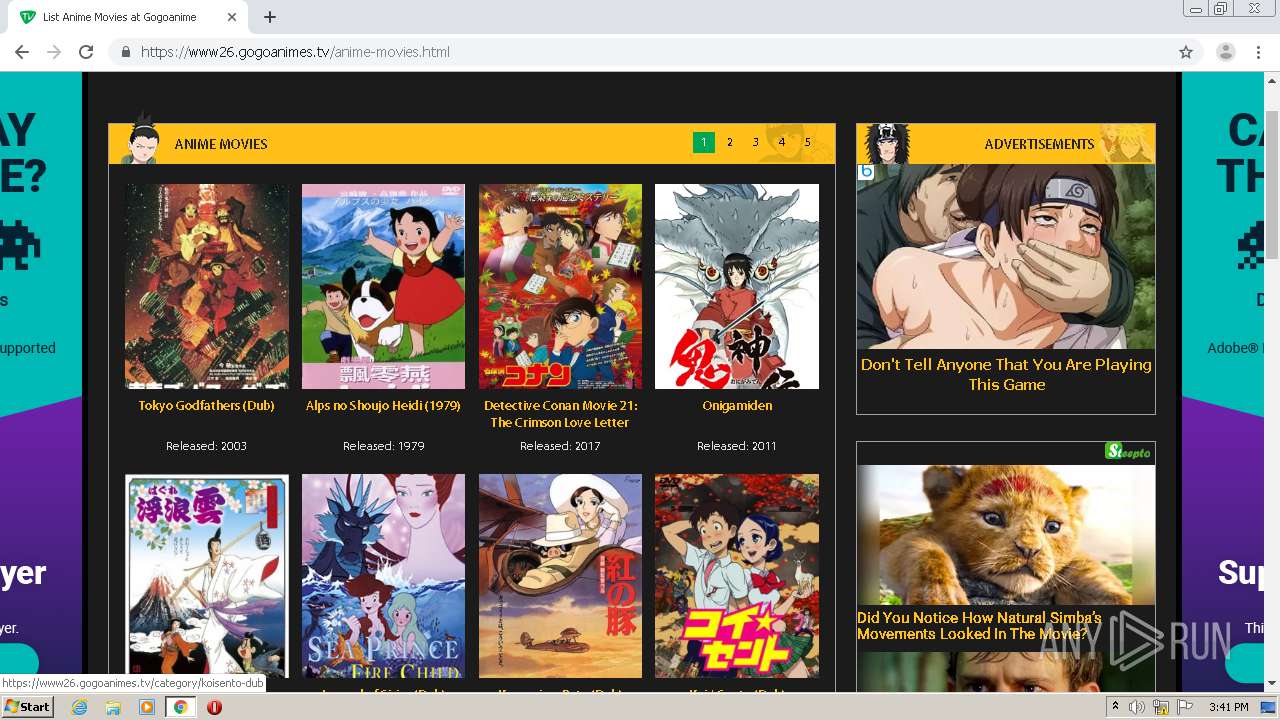Open the Haguregumo movie poster
The width and height of the screenshot is (1280, 720).
tap(206, 576)
